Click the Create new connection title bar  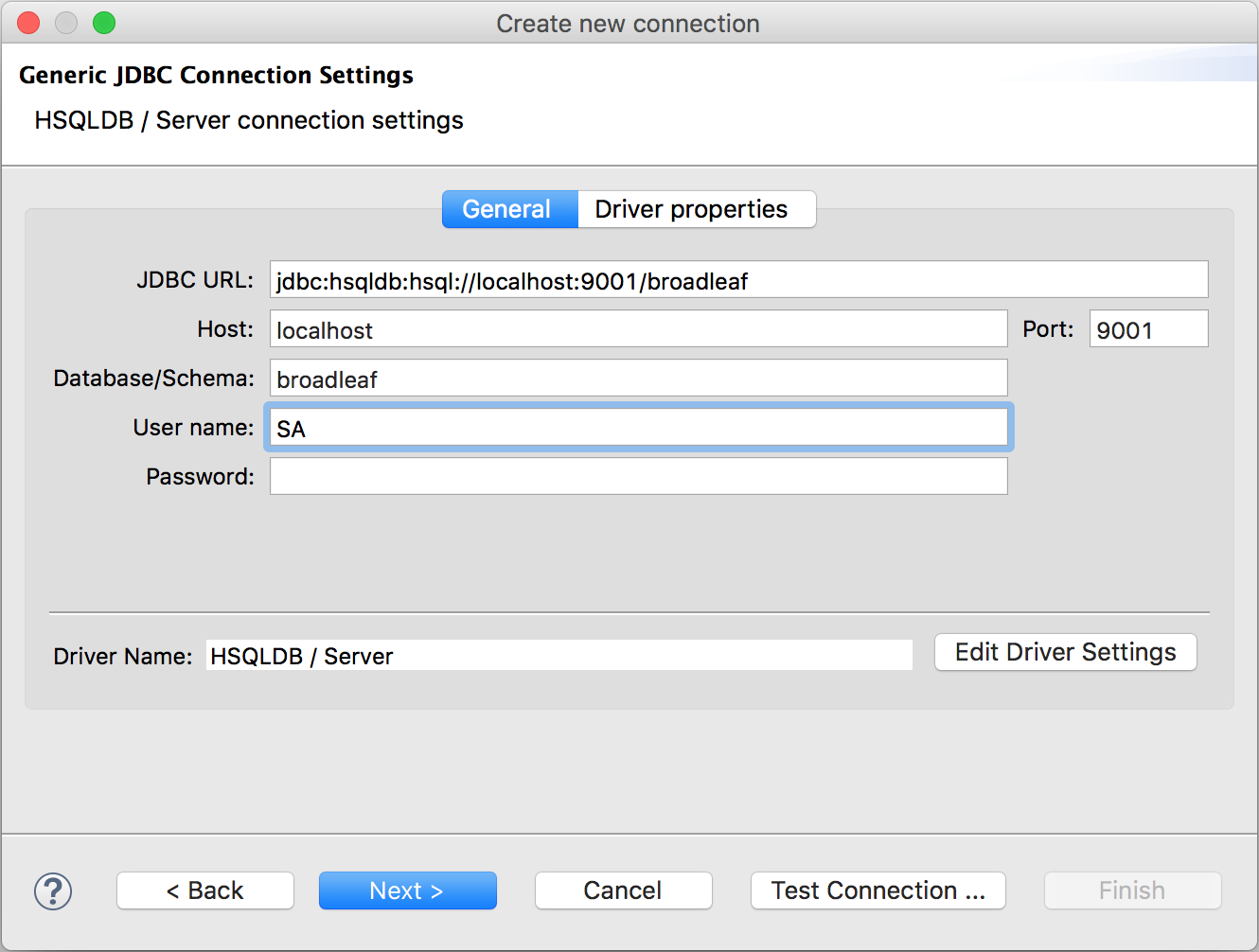pyautogui.click(x=628, y=24)
